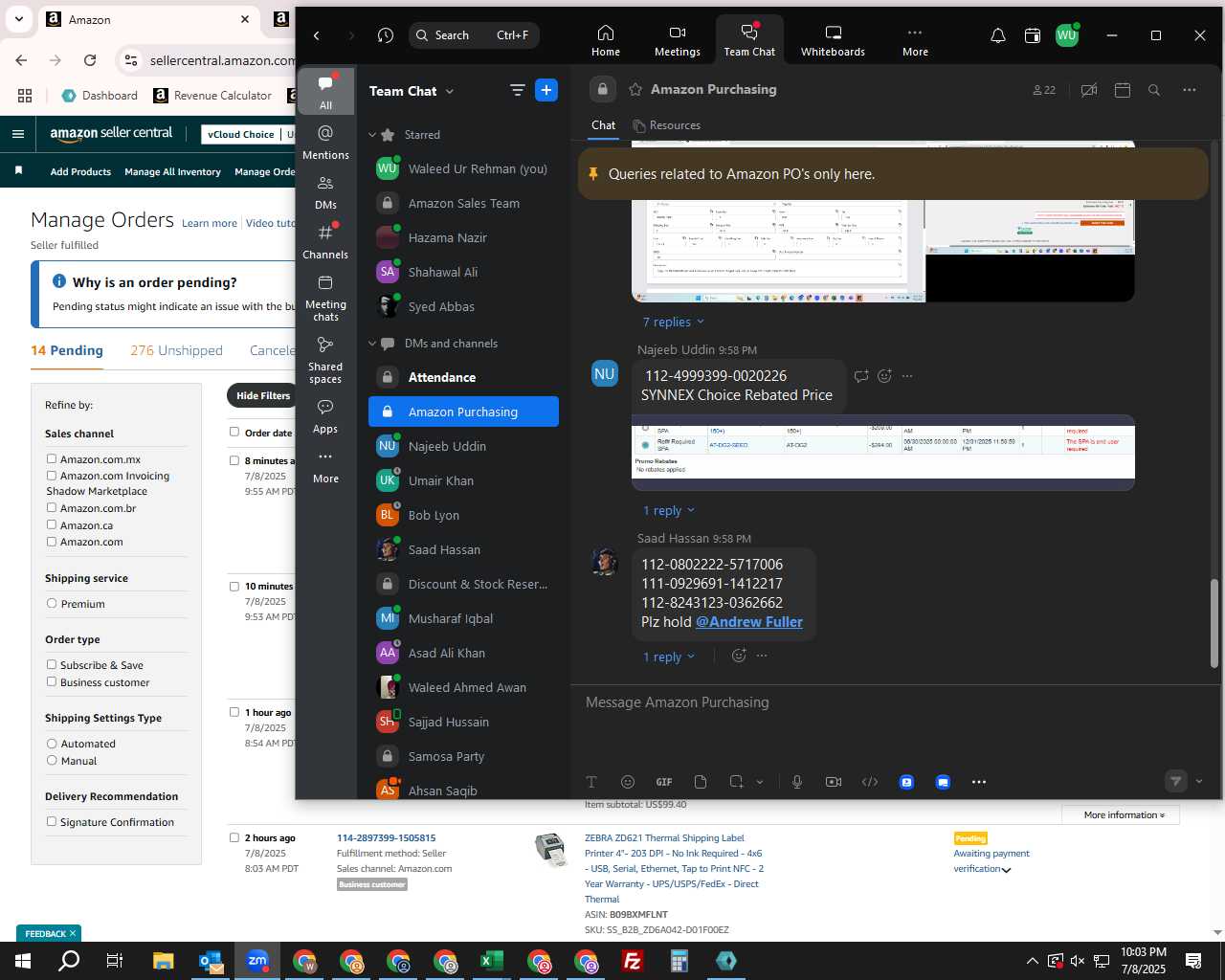The width and height of the screenshot is (1225, 980).
Task: Click the Message Amazon Purchasing input field
Action: (896, 702)
